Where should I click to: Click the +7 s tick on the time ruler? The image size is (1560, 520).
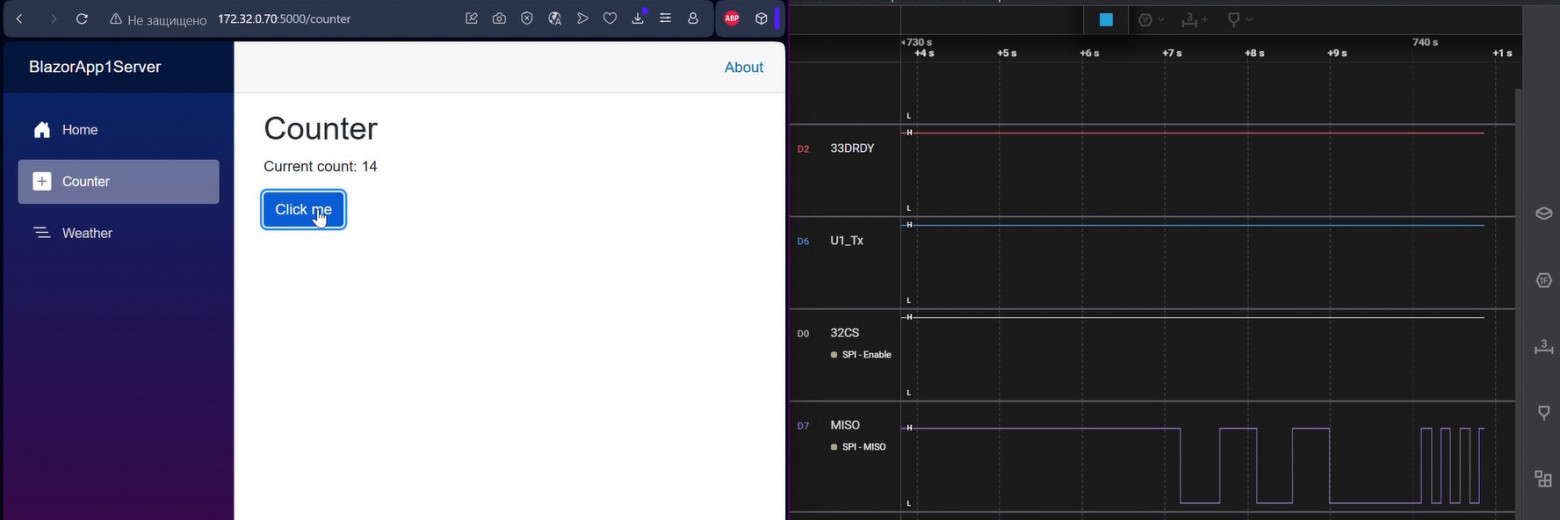click(1172, 53)
